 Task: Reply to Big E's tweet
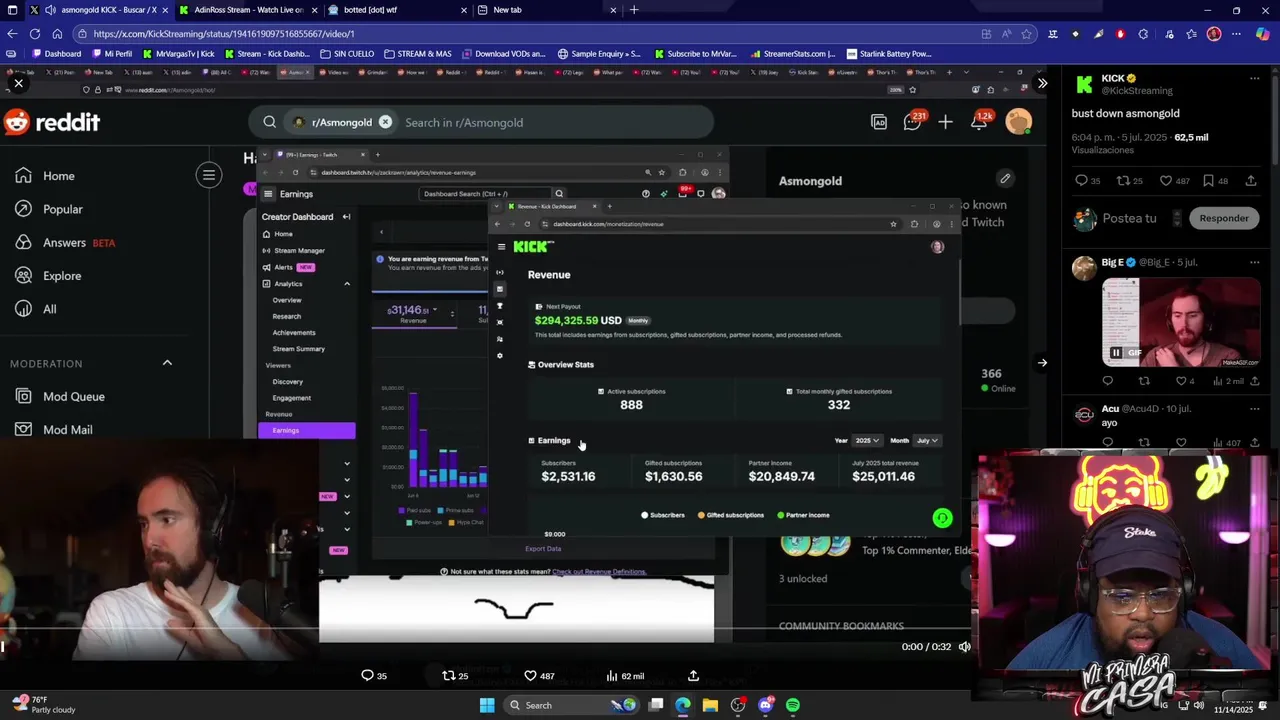pyautogui.click(x=1108, y=381)
